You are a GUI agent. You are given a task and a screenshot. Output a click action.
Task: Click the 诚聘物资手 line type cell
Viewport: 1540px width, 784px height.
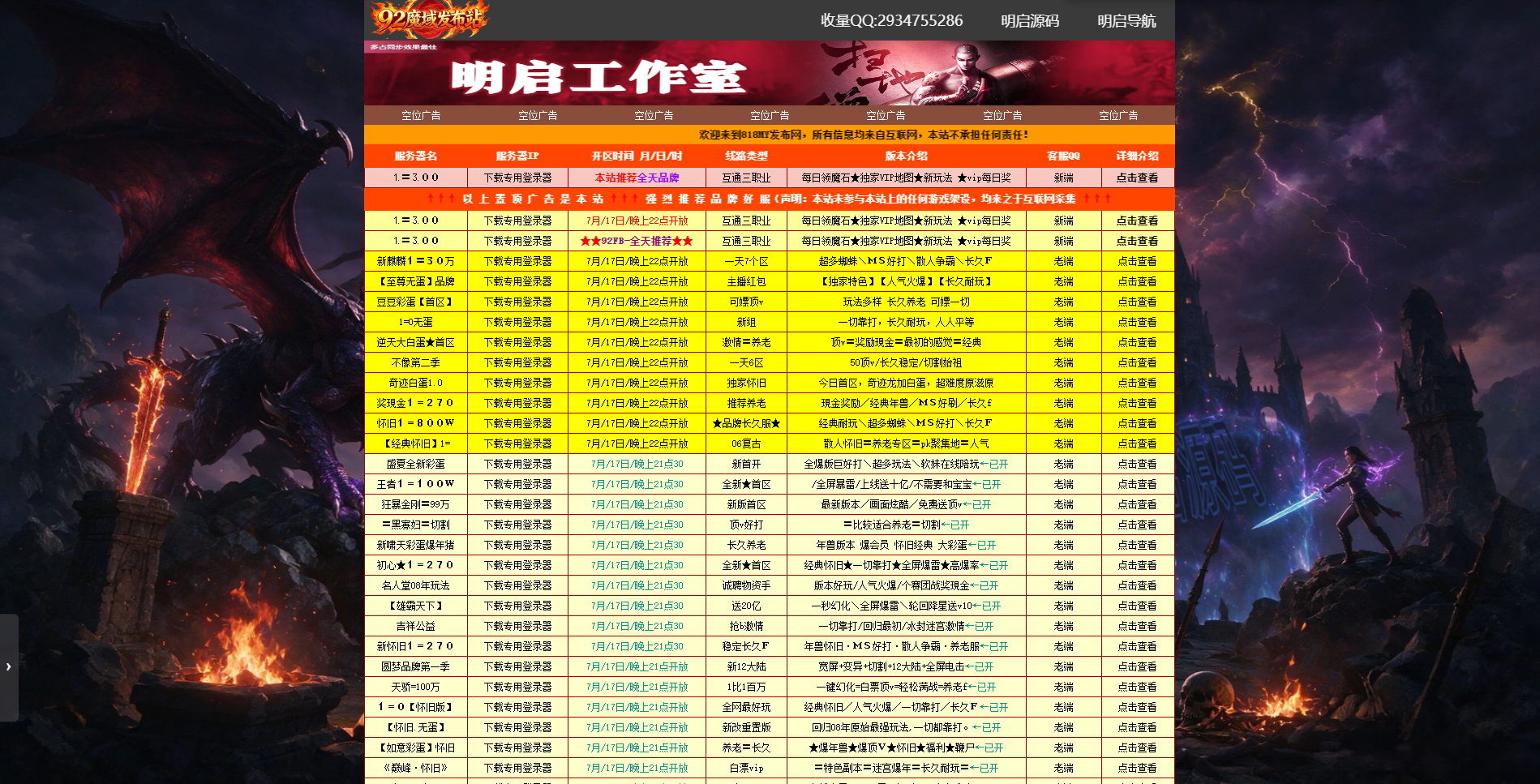[x=746, y=585]
